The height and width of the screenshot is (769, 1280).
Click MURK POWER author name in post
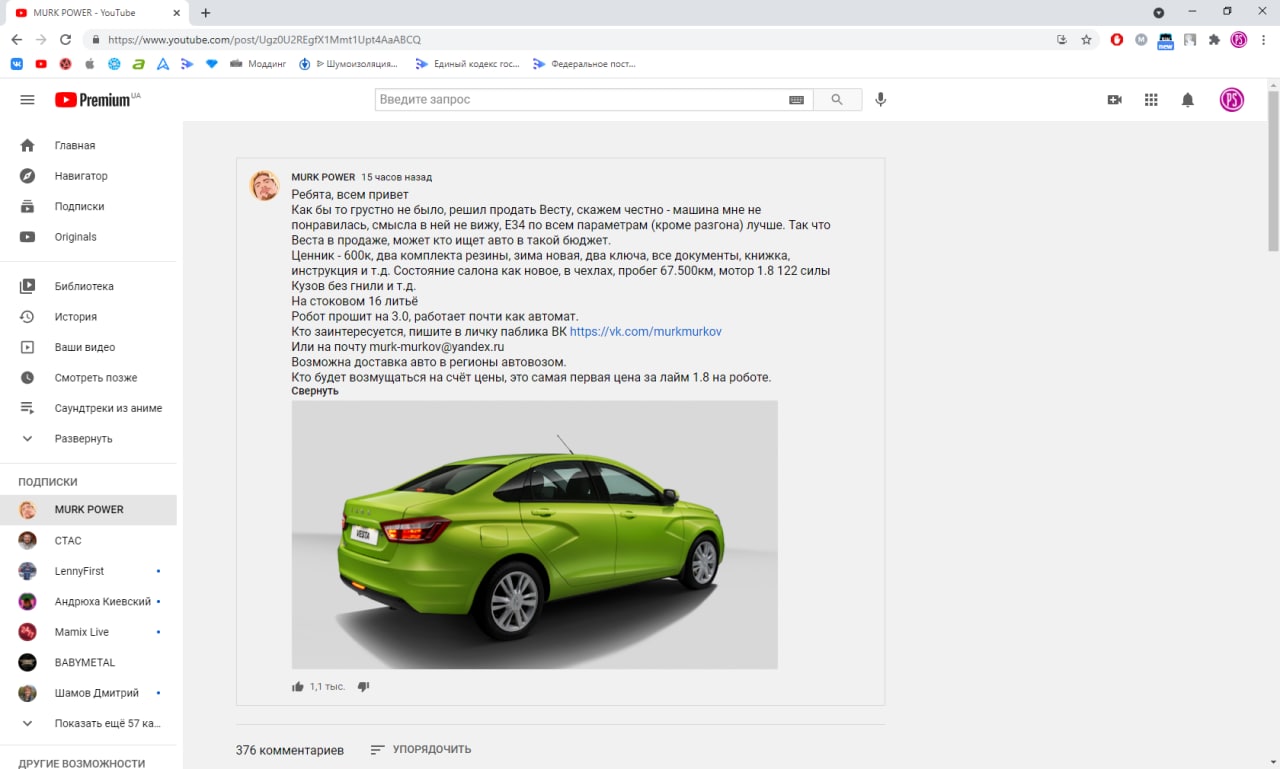[x=323, y=177]
